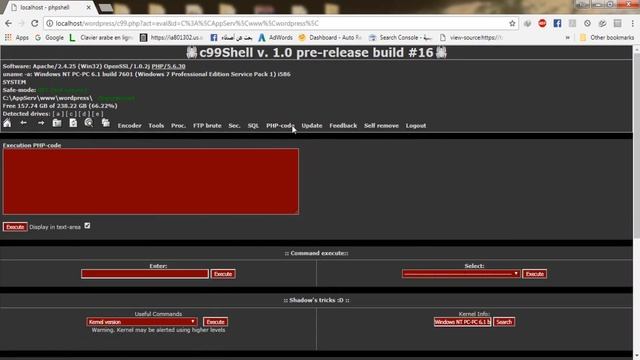Screen dimensions: 640x360
Task: Open a new Chrome tab
Action: click(105, 7)
